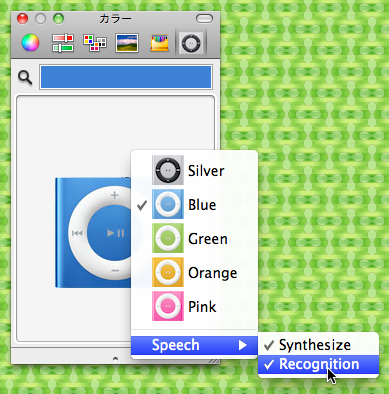Click the pink iPod thumbnail
The height and width of the screenshot is (394, 389).
(x=168, y=306)
